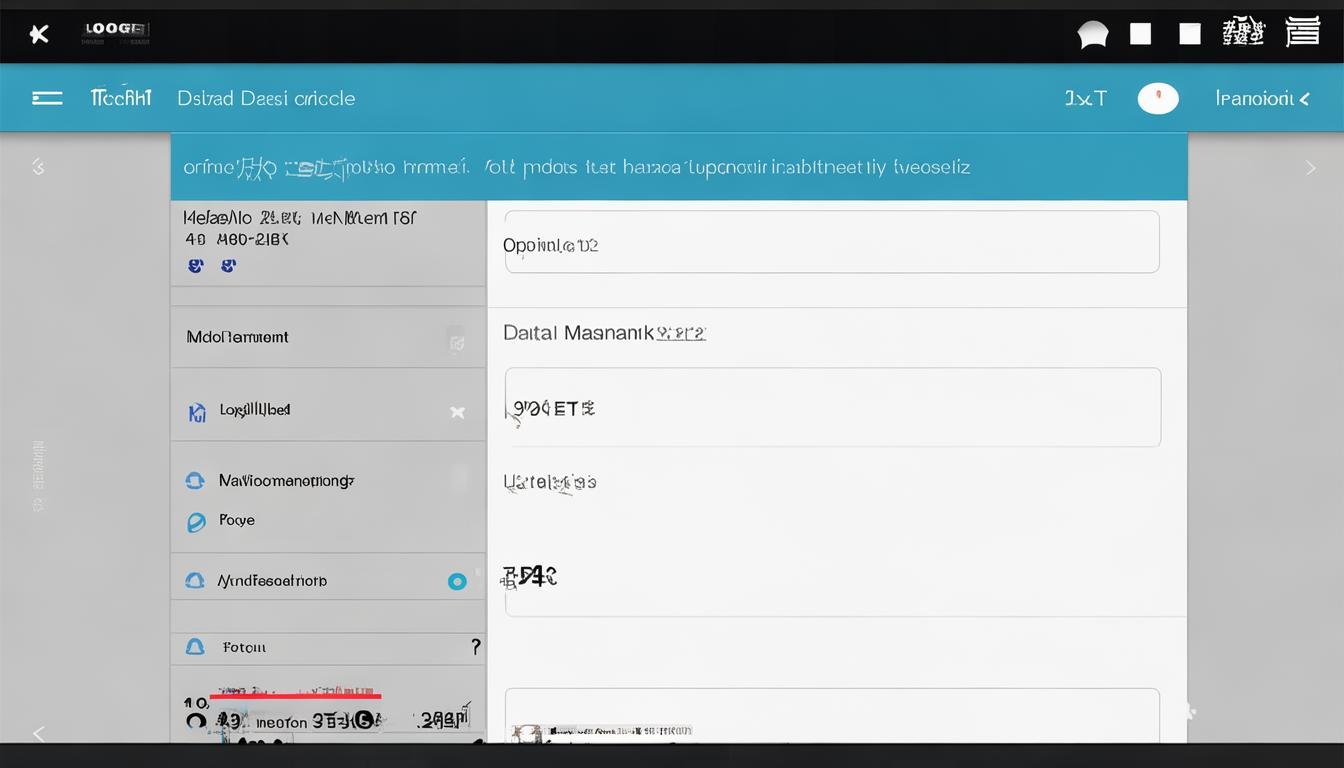The width and height of the screenshot is (1344, 768).
Task: Click the speech bubble icon in top bar
Action: point(1092,35)
